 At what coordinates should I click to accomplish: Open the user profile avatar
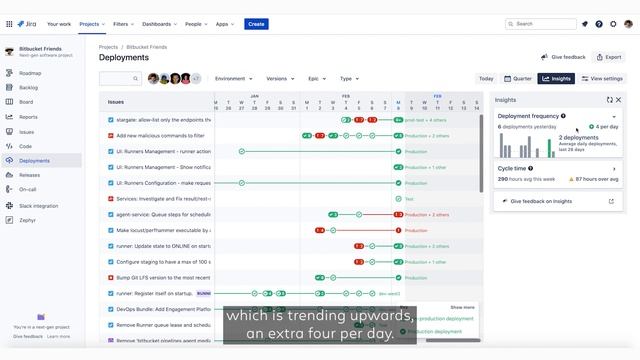(x=628, y=24)
